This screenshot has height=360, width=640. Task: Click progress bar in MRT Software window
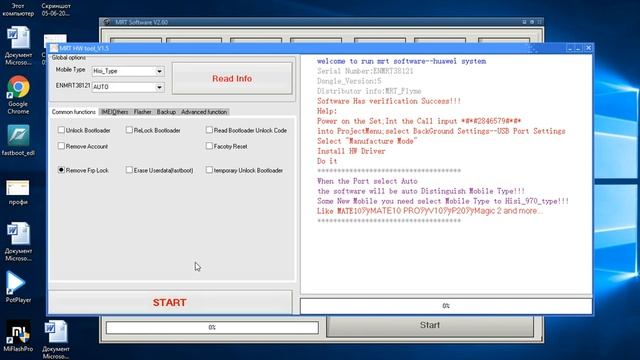click(x=212, y=327)
